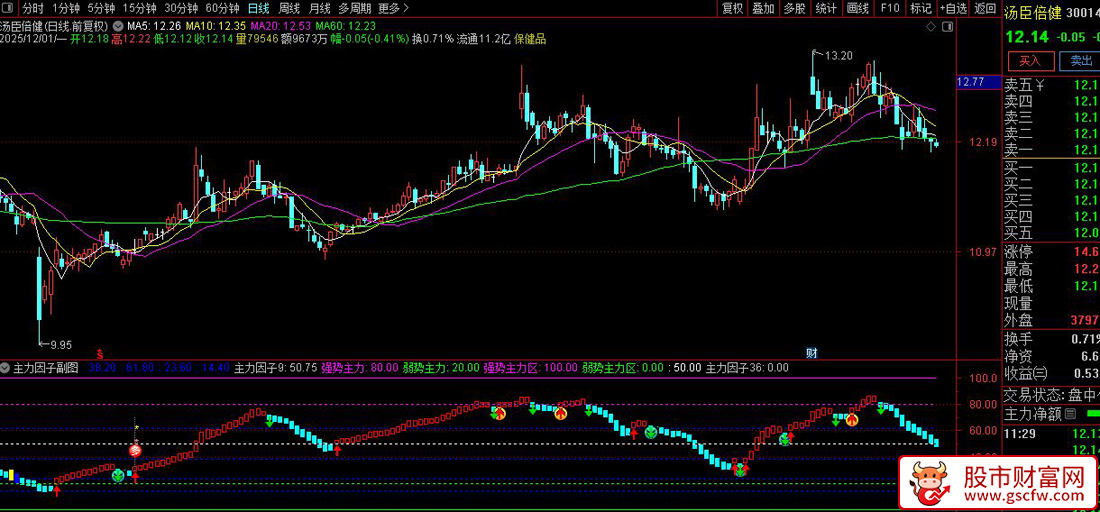Click the diamond icon above the chart

929,25
